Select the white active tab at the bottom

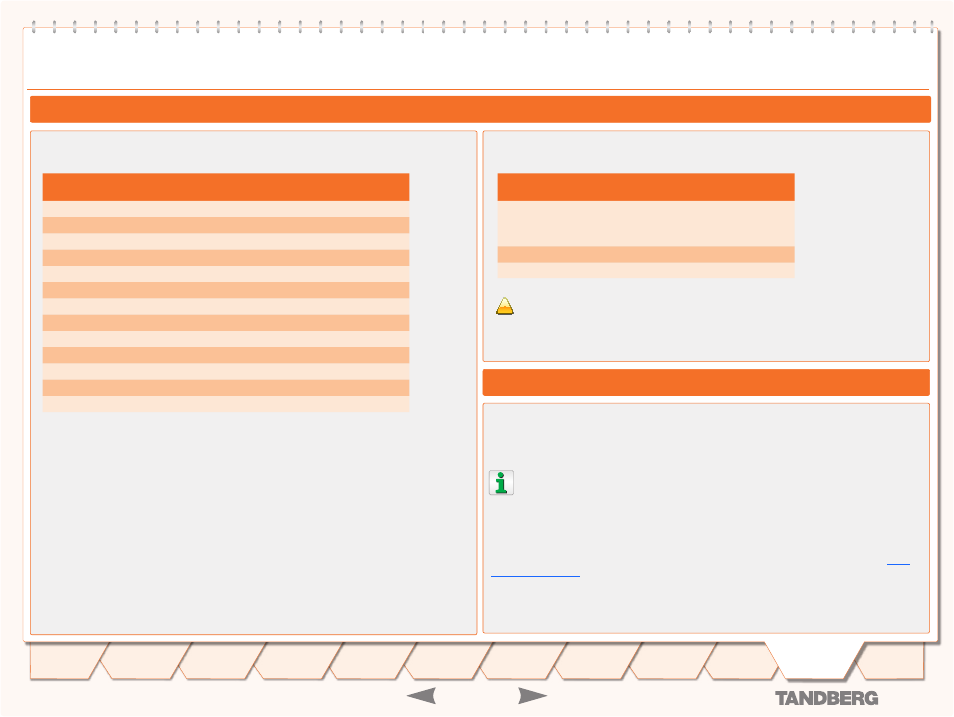click(x=815, y=660)
